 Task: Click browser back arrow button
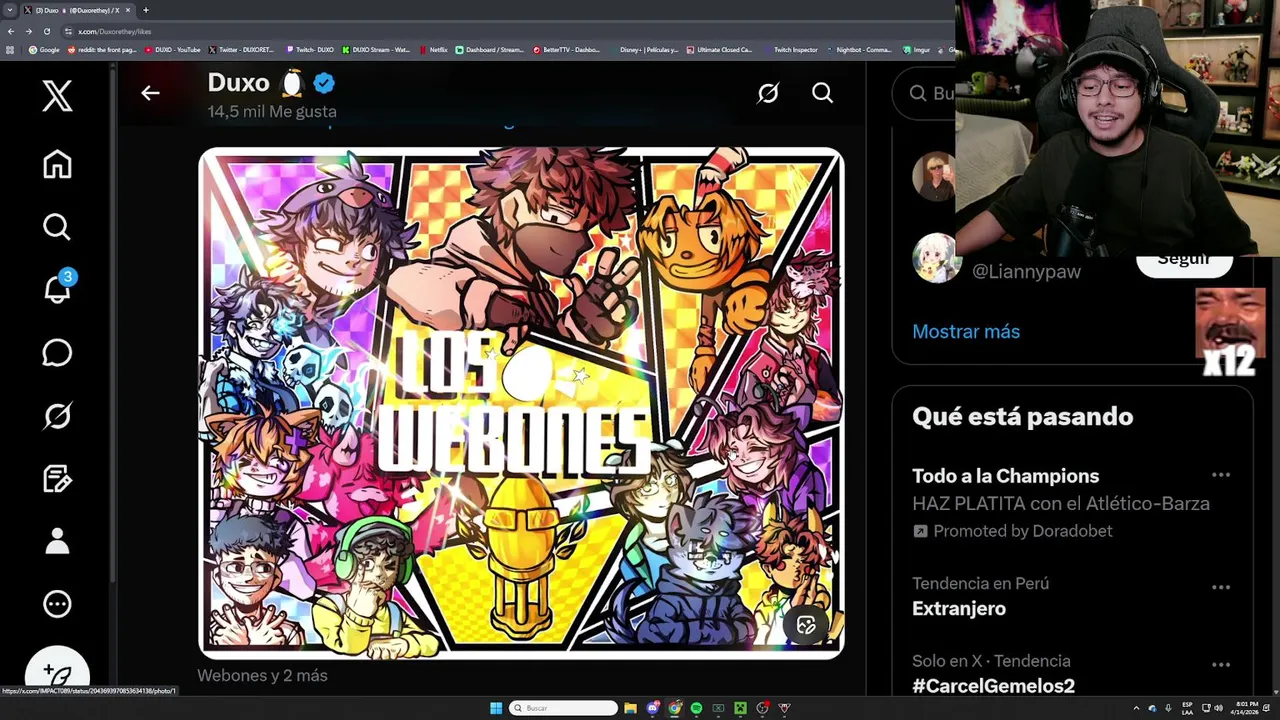coord(12,31)
